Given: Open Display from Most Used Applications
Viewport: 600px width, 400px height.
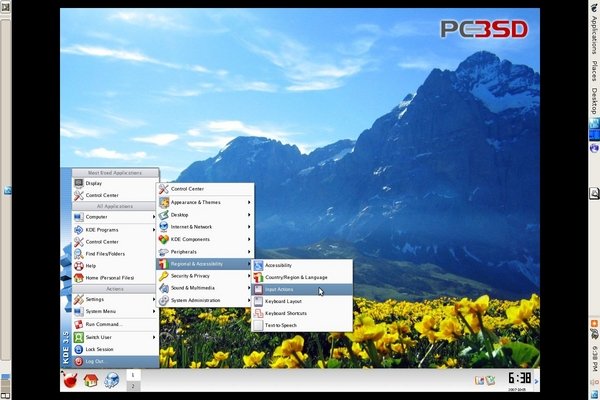Looking at the screenshot, I should 93,183.
